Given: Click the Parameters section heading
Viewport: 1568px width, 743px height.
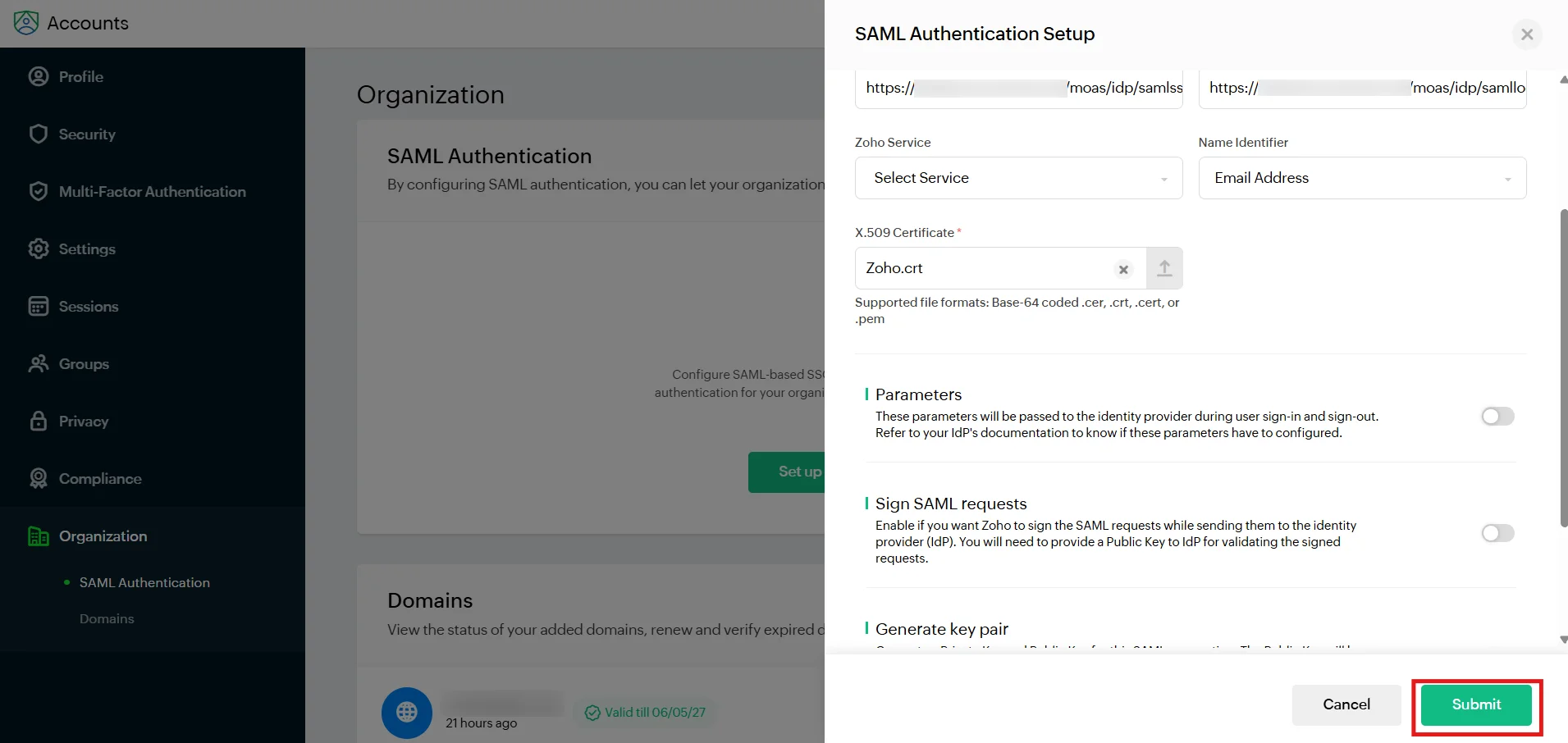Looking at the screenshot, I should click(x=918, y=394).
